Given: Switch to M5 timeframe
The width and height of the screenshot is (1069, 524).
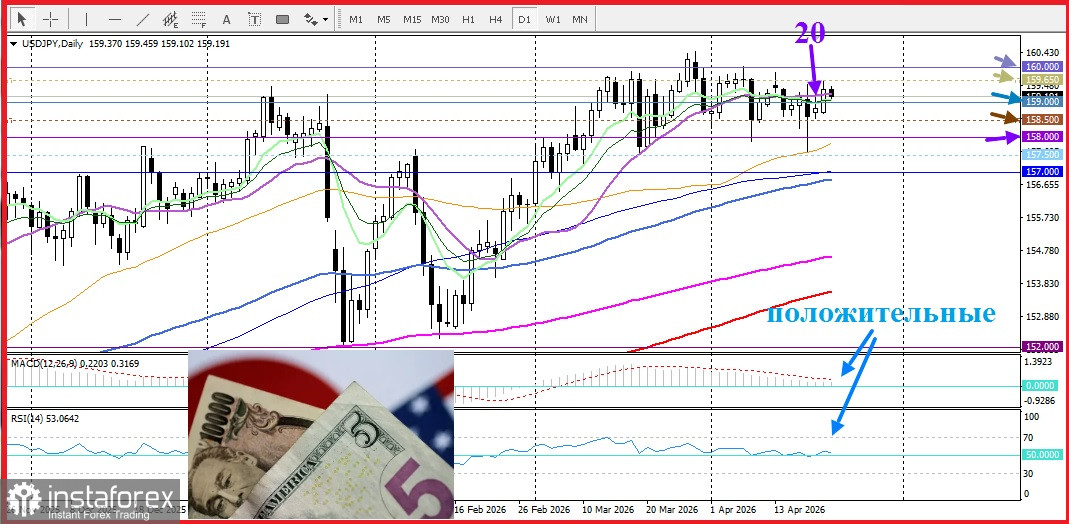Looking at the screenshot, I should [384, 20].
